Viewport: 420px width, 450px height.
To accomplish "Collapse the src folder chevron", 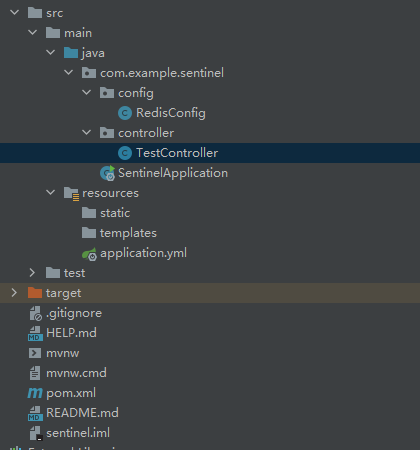I will 15,13.
